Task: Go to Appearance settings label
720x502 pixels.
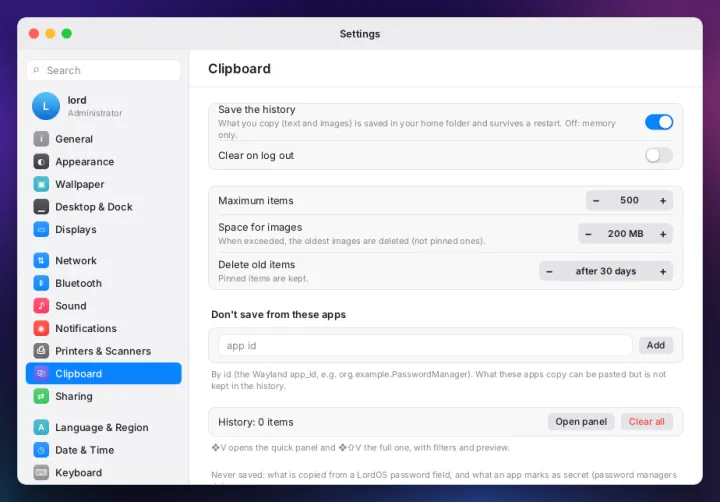Action: coord(84,162)
